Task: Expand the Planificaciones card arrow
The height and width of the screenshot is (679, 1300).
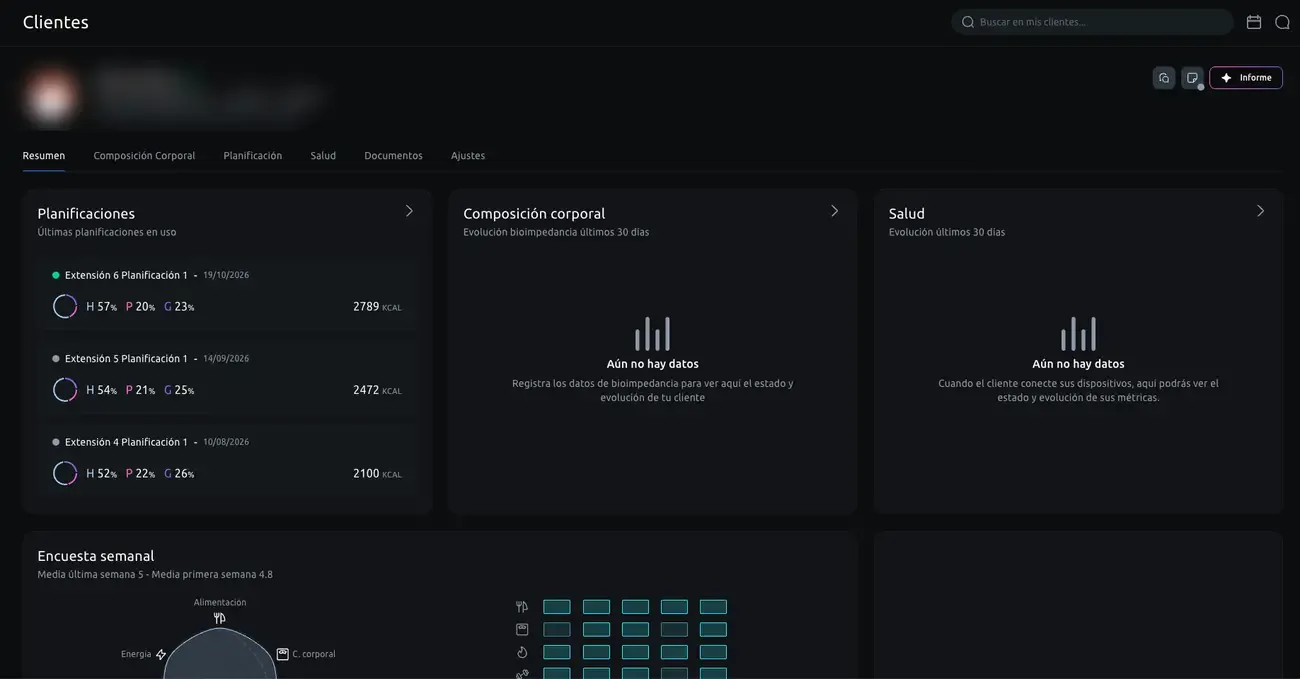Action: (x=409, y=211)
